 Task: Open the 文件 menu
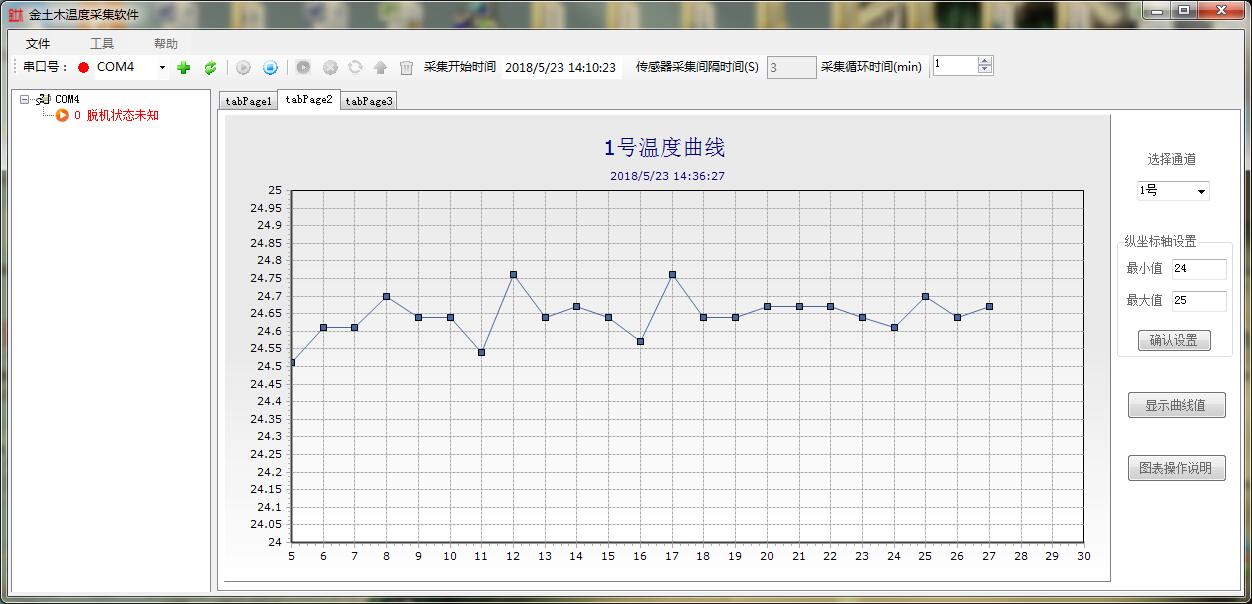38,44
